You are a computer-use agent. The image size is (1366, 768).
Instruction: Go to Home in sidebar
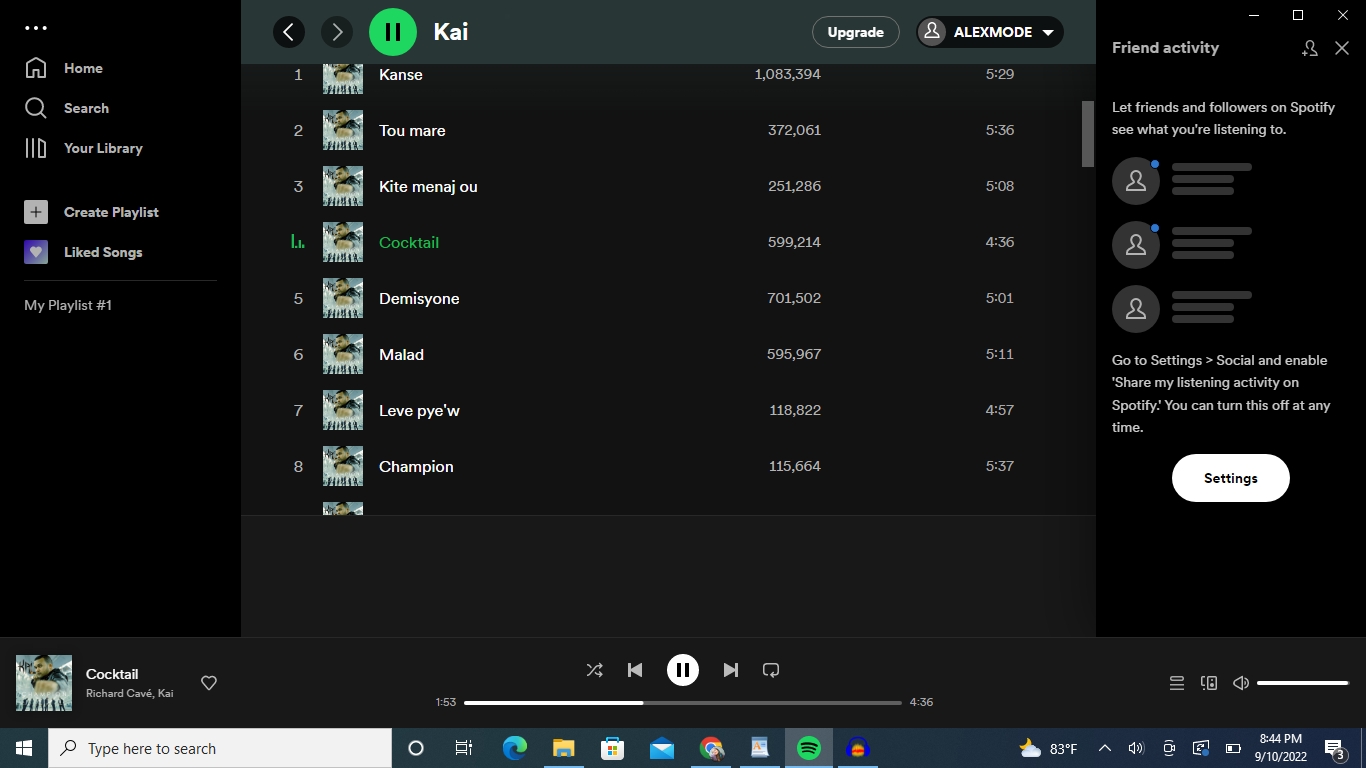point(64,68)
